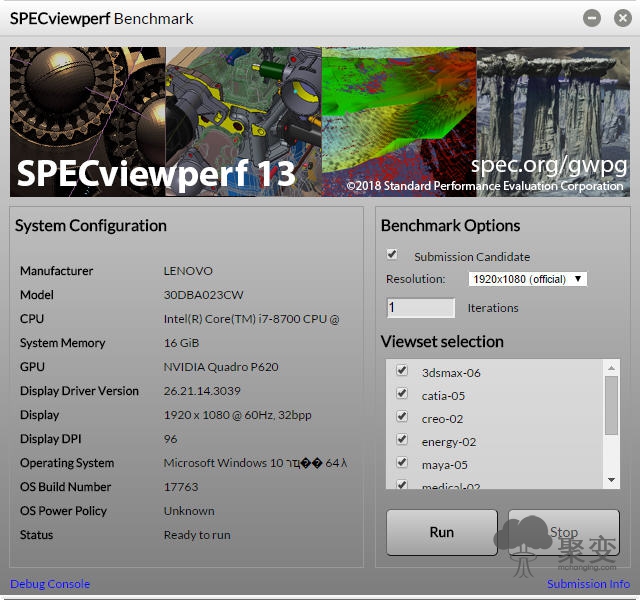Click the Display DPI value 96
The image size is (640, 600).
[170, 439]
